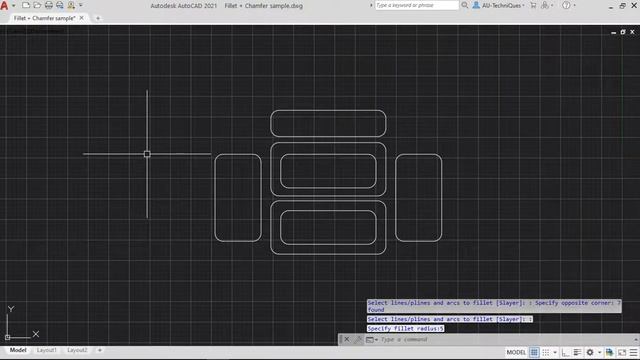Viewport: 640px width, 360px height.
Task: Click the second printer icon in Quick Access toolbar
Action: click(60, 5)
